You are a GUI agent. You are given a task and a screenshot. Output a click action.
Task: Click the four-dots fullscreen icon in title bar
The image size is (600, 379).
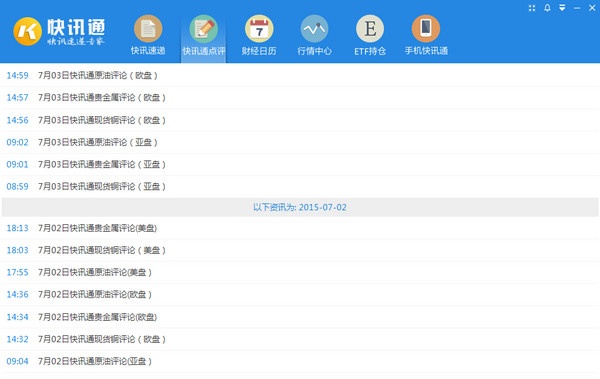532,8
